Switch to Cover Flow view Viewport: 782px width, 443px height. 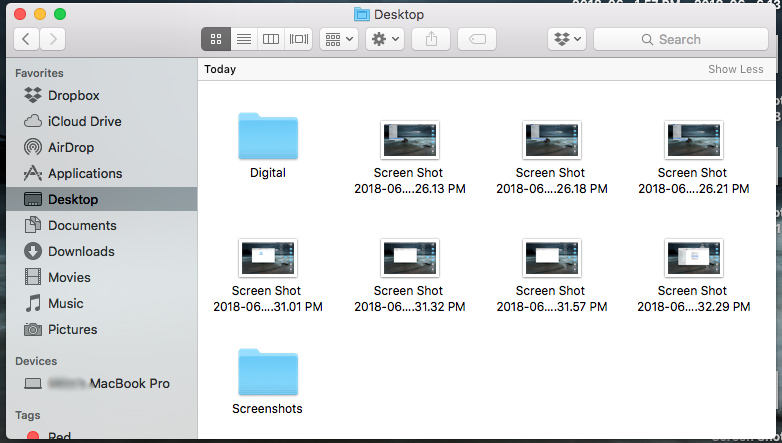click(x=299, y=39)
